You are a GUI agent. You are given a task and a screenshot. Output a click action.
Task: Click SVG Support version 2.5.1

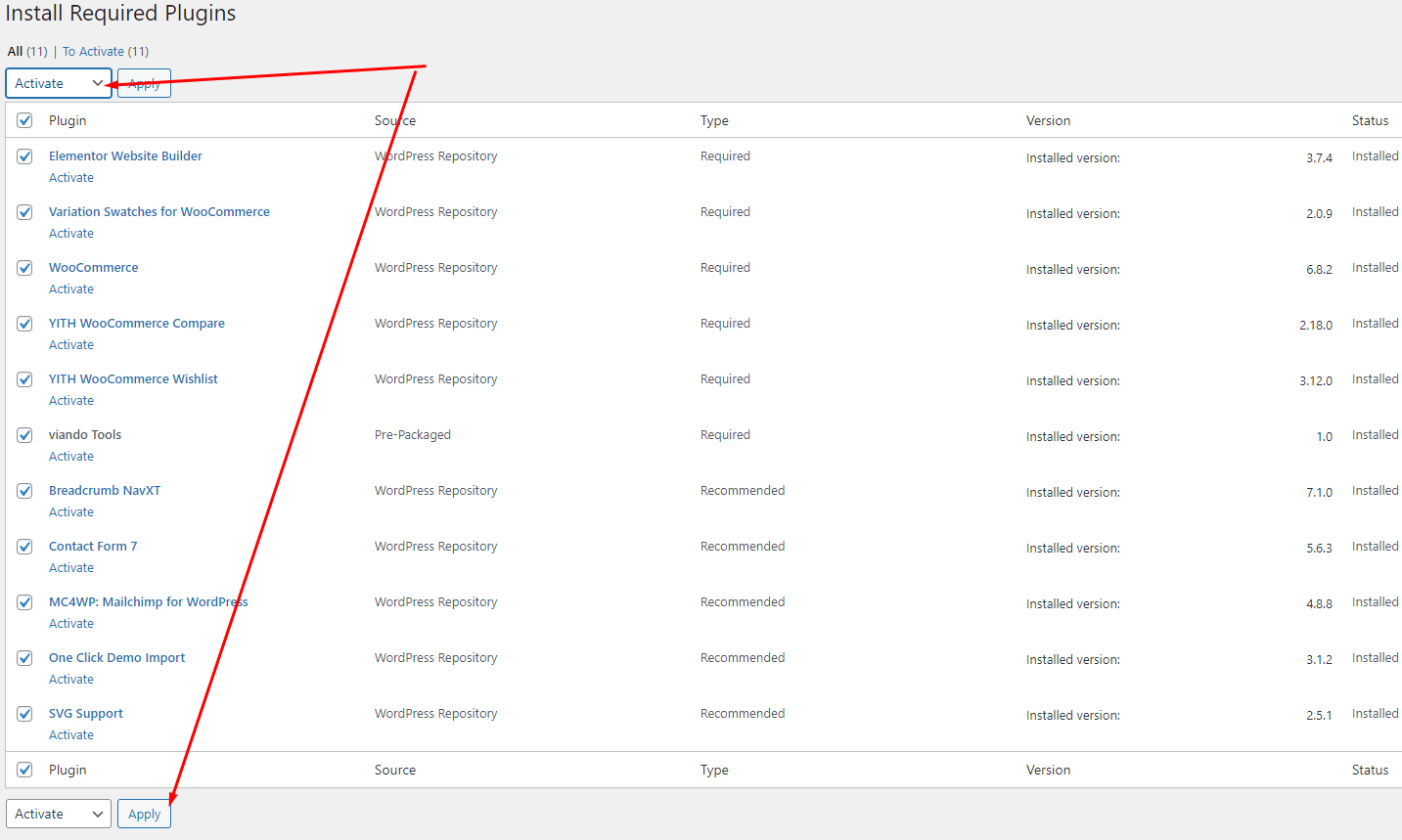click(x=1319, y=715)
